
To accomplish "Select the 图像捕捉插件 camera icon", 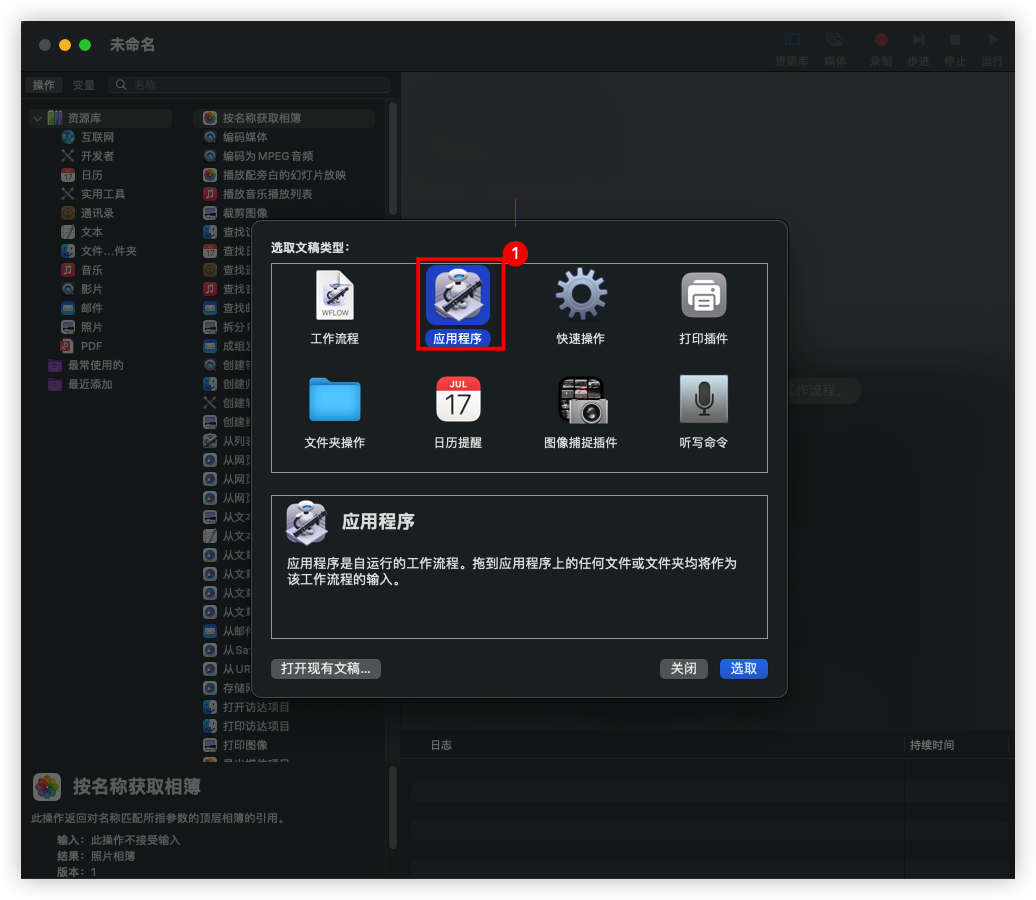I will (581, 400).
